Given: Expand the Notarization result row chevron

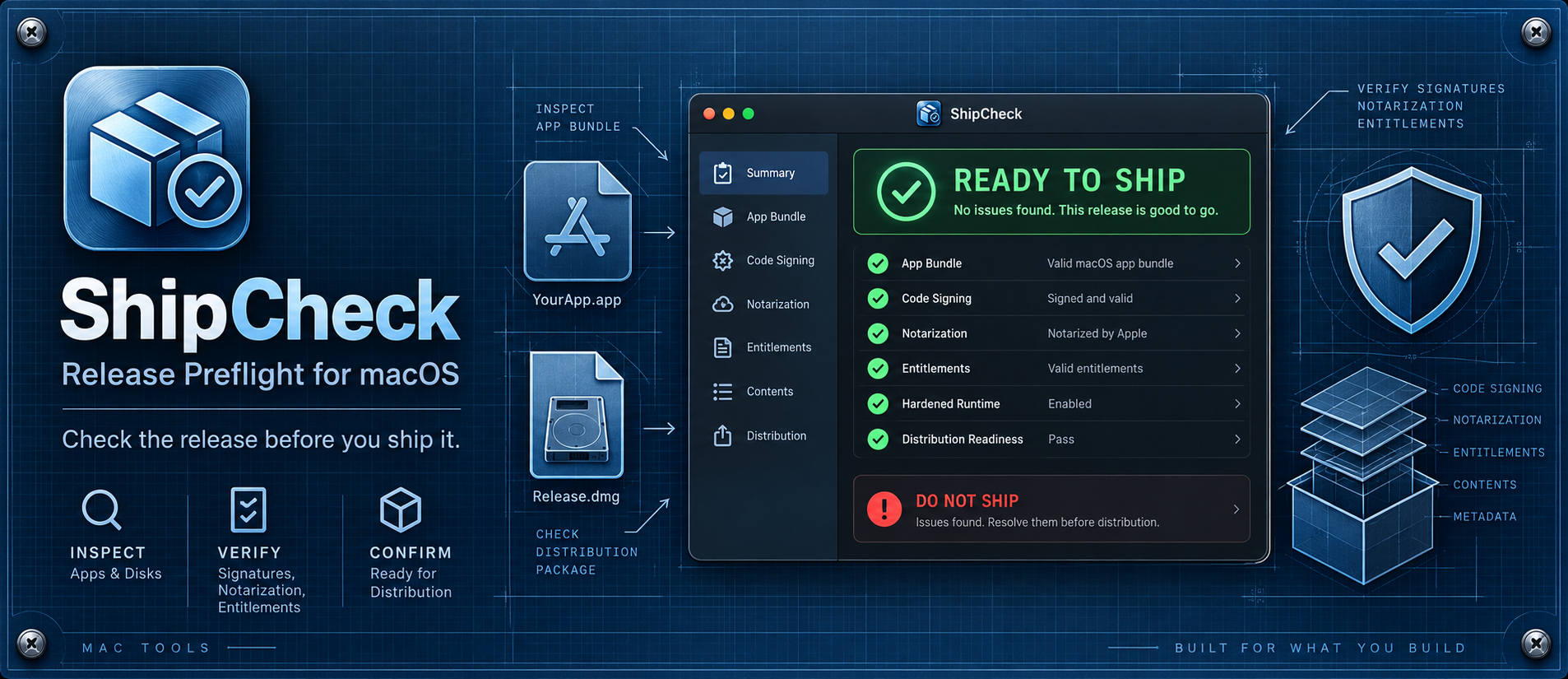Looking at the screenshot, I should (1237, 333).
